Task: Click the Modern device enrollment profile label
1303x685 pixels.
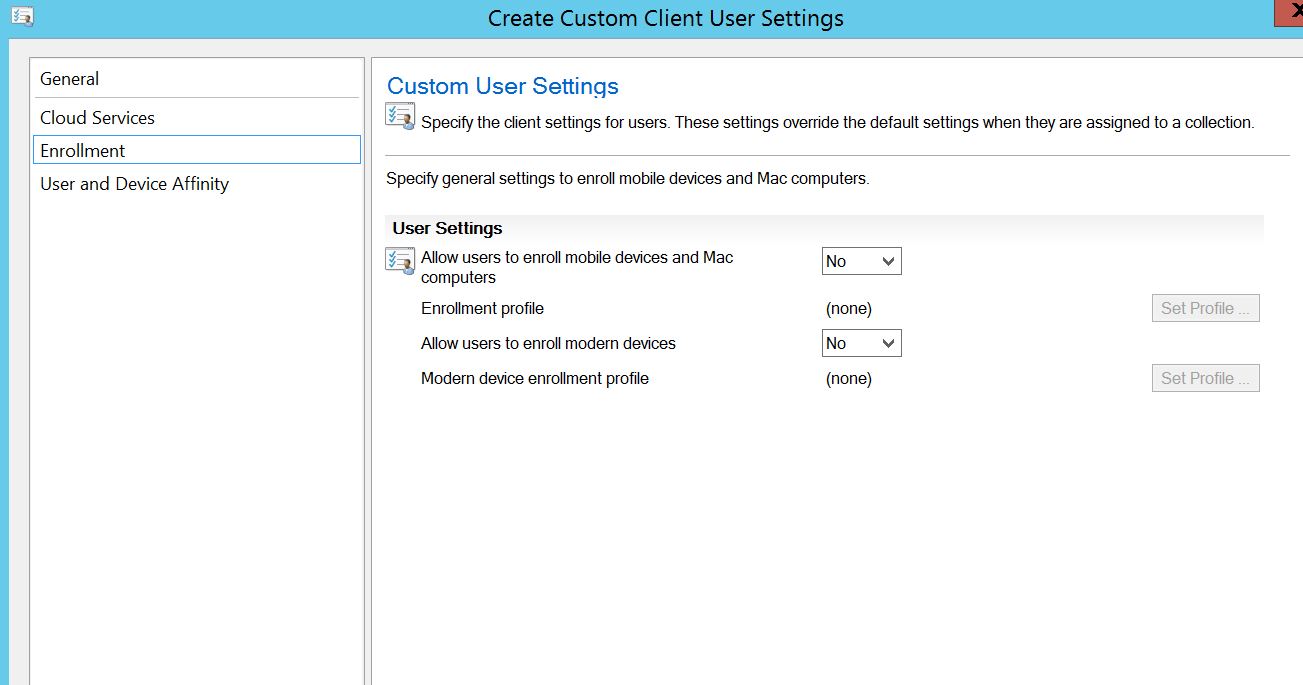Action: point(535,378)
